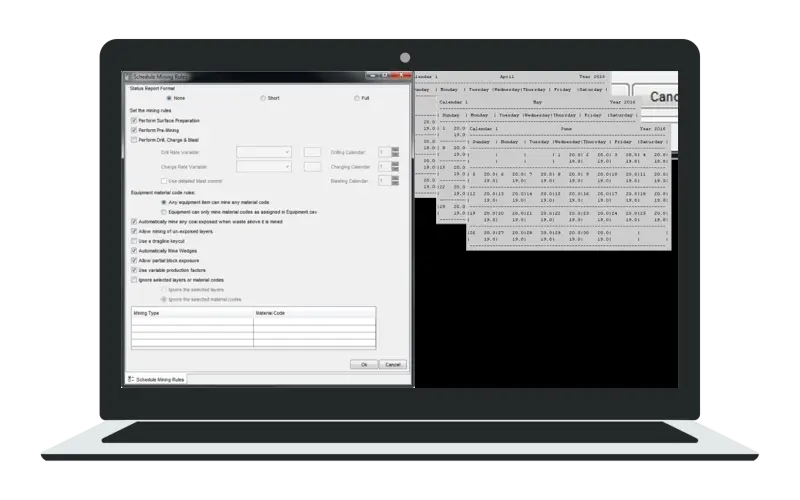The width and height of the screenshot is (800, 500).
Task: Increase the Charging Calendar value
Action: tap(395, 164)
